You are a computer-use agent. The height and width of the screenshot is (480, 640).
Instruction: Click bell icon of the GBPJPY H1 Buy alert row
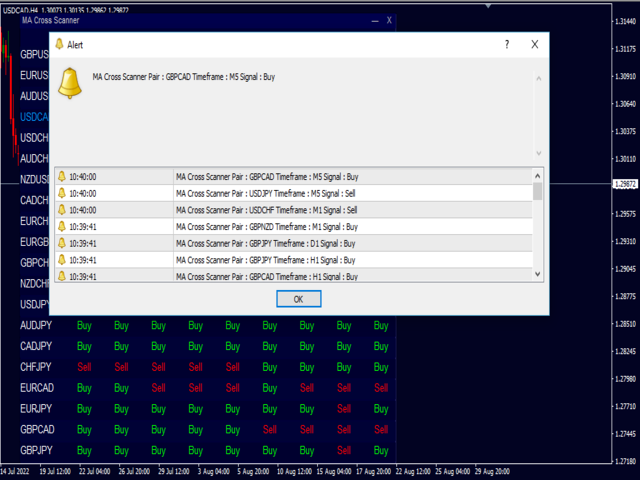pyautogui.click(x=62, y=260)
